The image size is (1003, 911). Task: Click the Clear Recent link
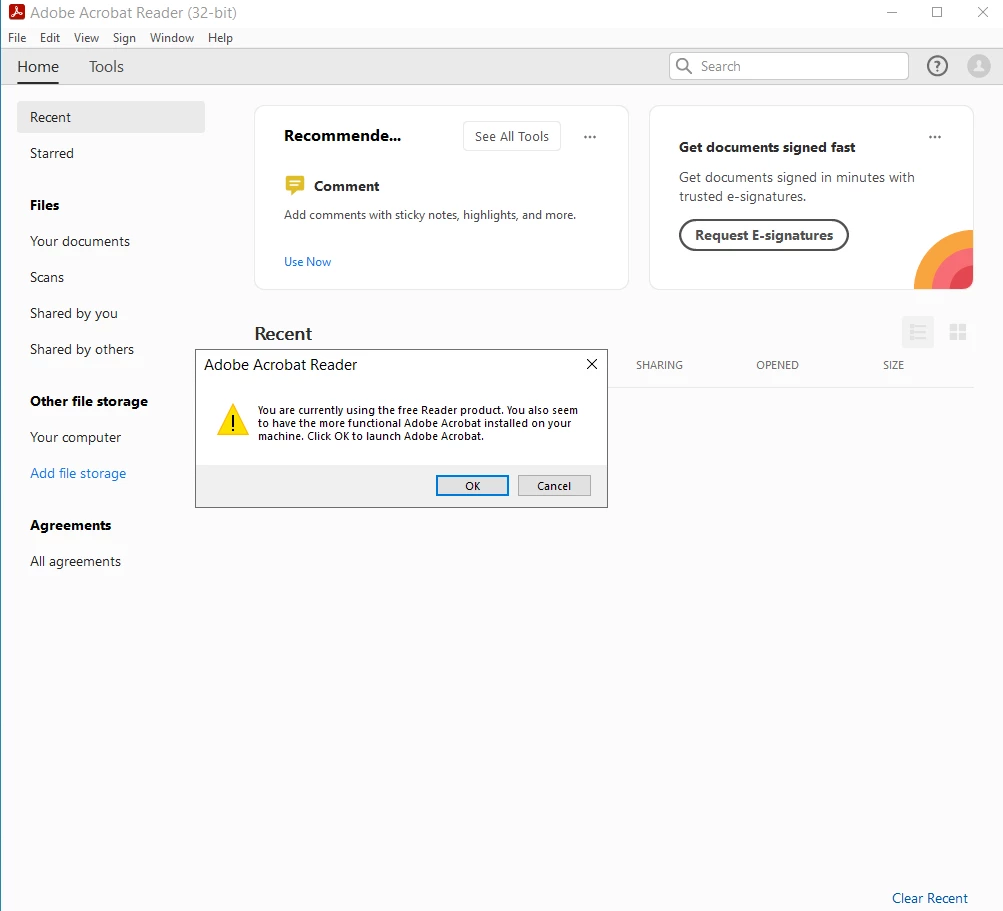tap(929, 898)
